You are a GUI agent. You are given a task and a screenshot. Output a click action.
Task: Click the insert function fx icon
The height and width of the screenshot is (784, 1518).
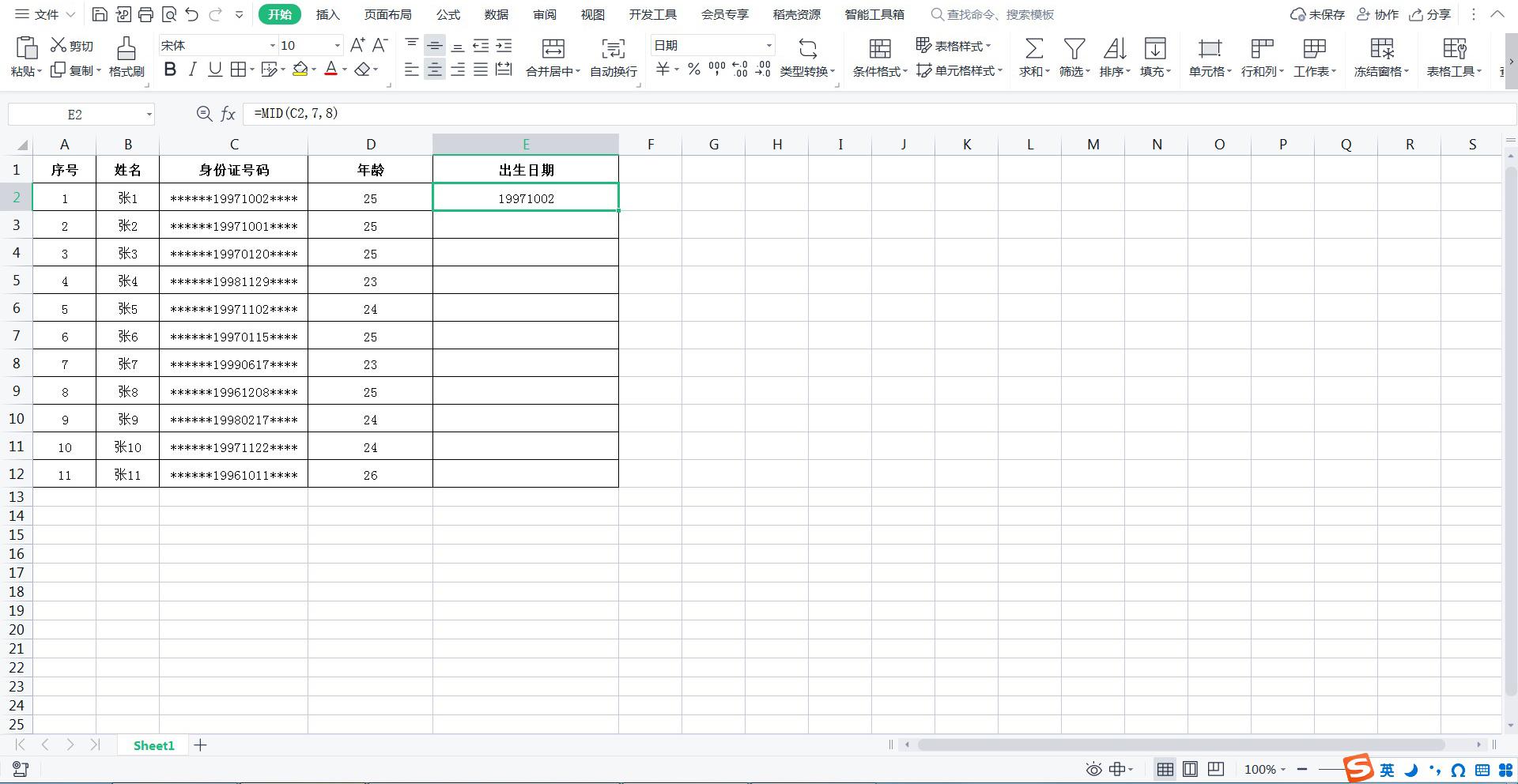point(228,114)
